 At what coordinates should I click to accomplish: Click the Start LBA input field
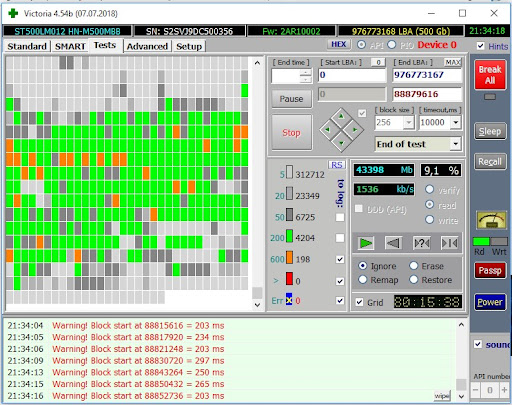[352, 75]
